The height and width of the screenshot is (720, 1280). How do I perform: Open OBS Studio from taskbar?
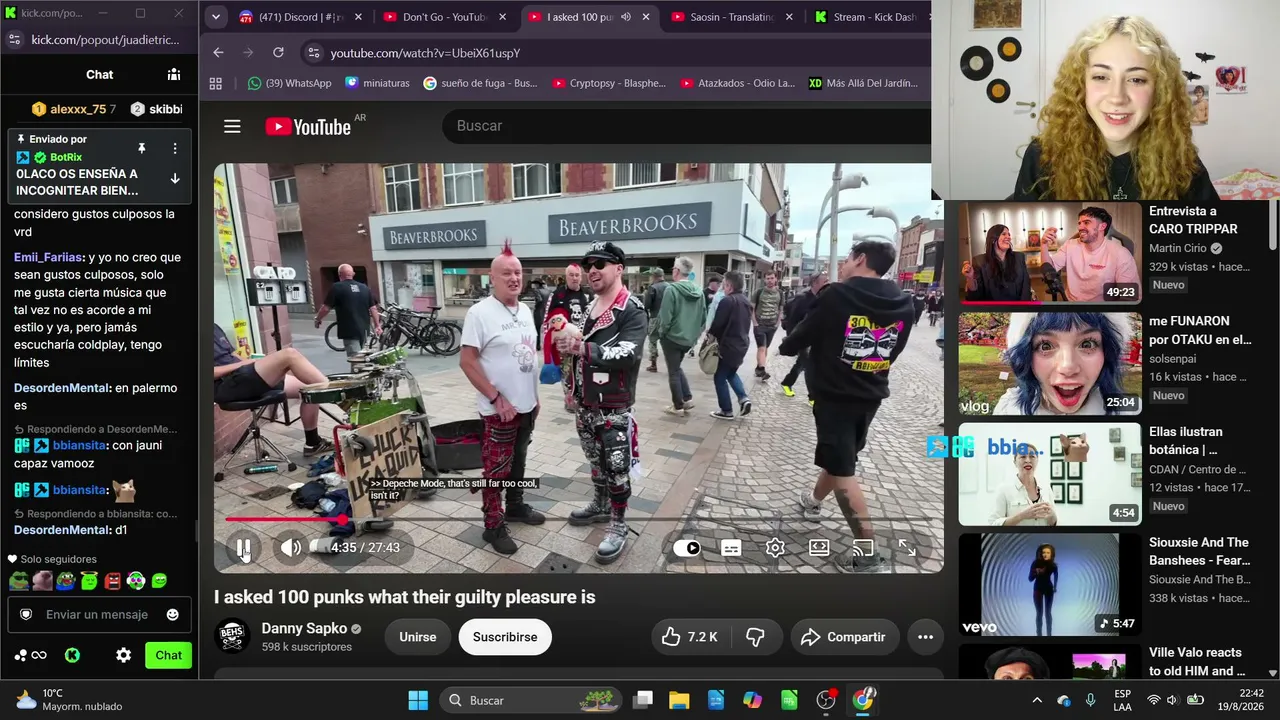(826, 700)
